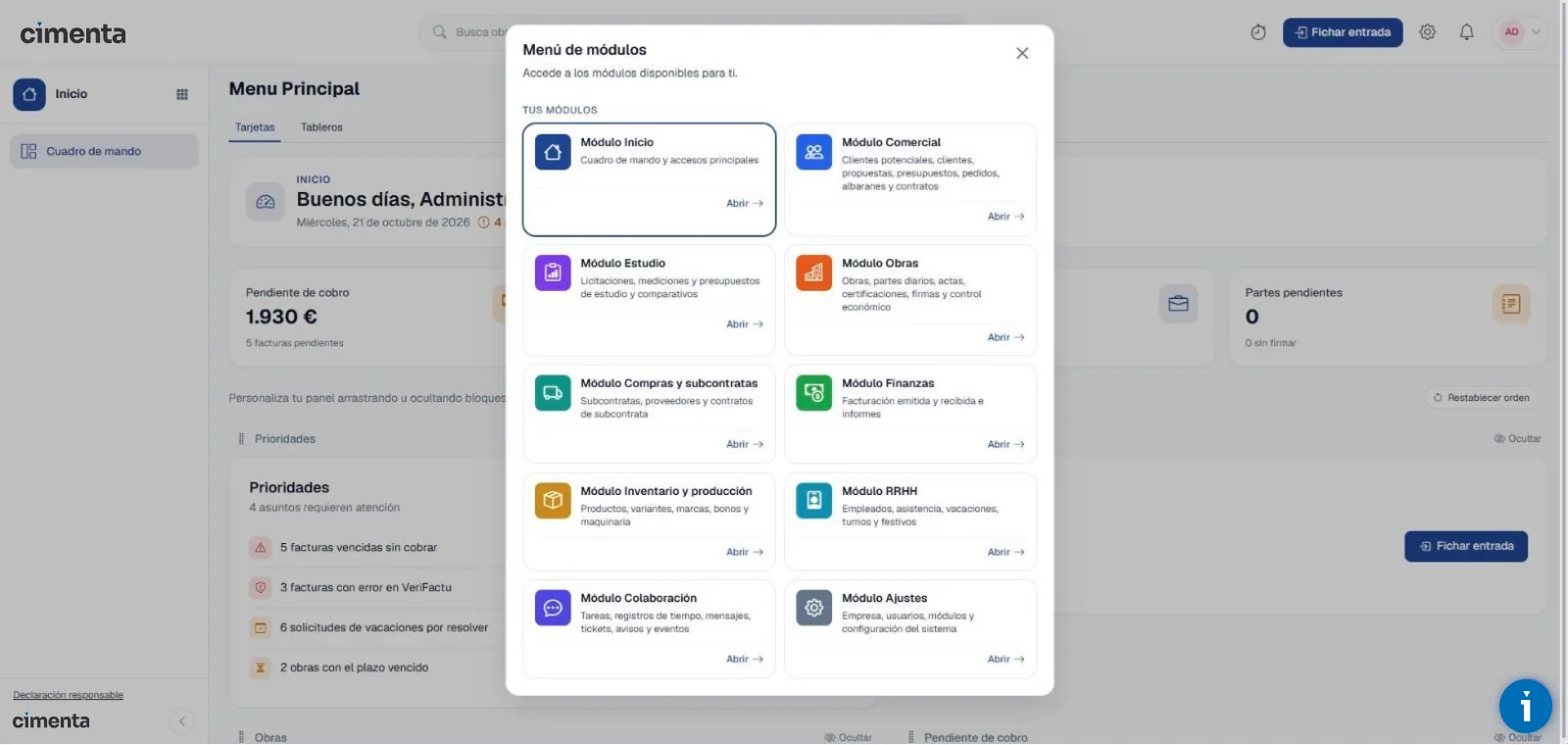
Task: Open Abrir link for Módulo Finanzas
Action: (x=1005, y=444)
